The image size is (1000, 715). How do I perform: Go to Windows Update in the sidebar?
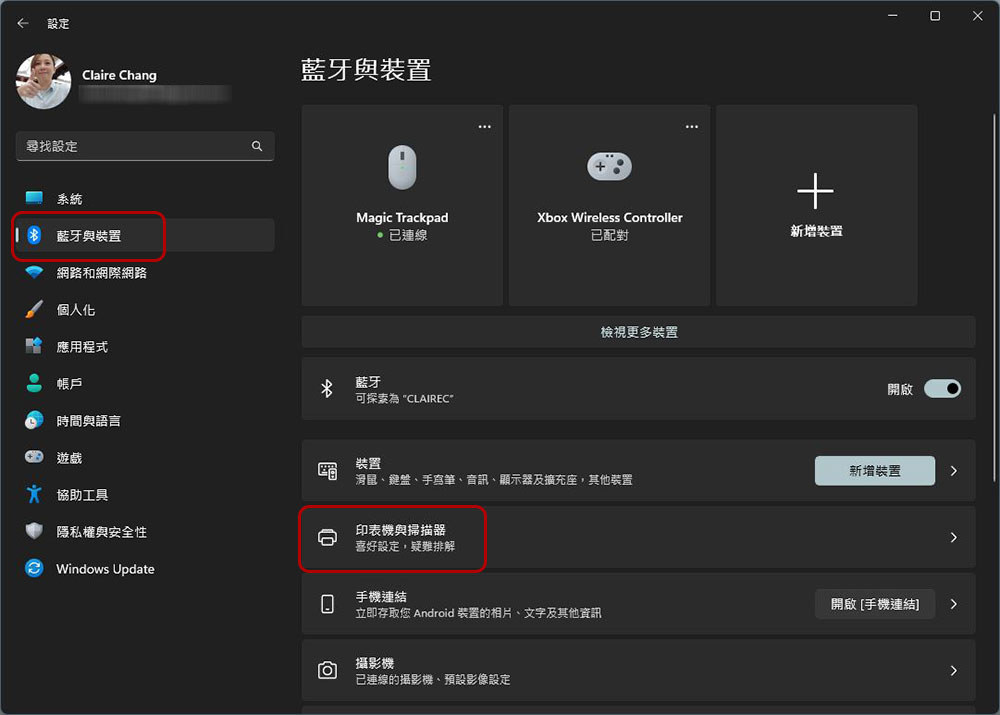(x=105, y=569)
